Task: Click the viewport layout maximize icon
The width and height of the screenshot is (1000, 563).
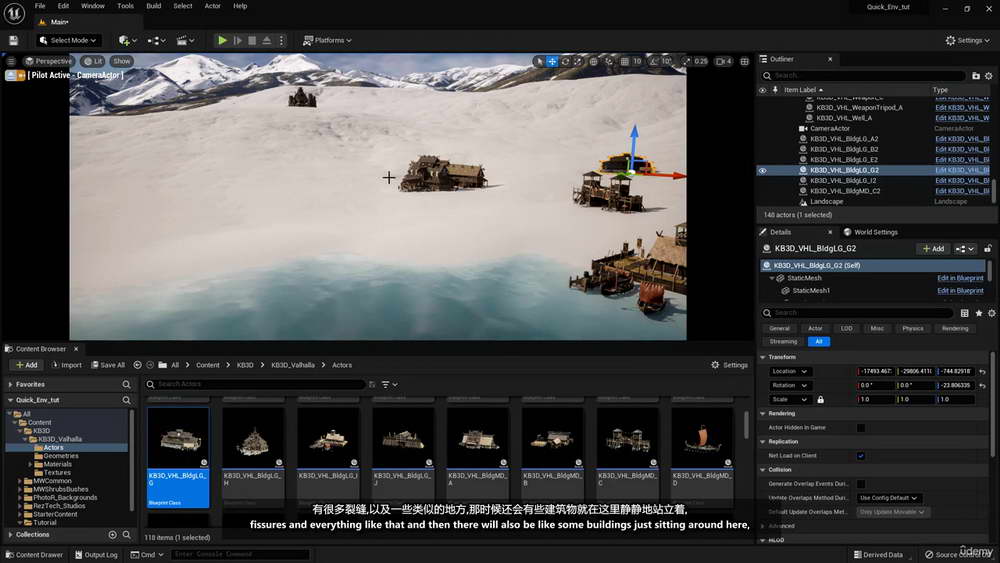Action: pos(744,61)
